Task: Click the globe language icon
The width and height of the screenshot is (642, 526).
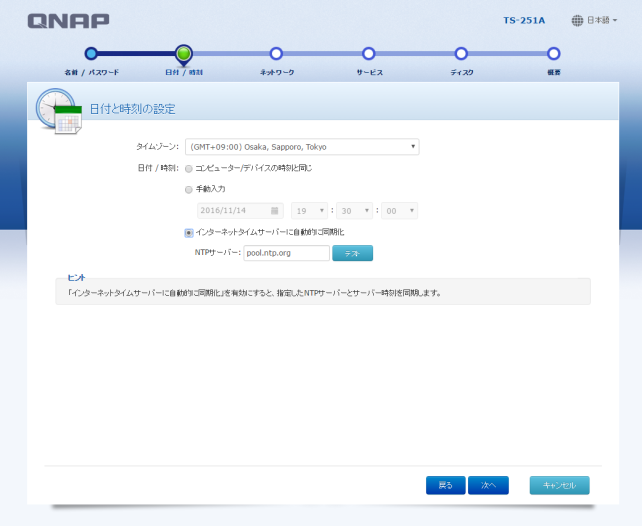Action: coord(577,20)
